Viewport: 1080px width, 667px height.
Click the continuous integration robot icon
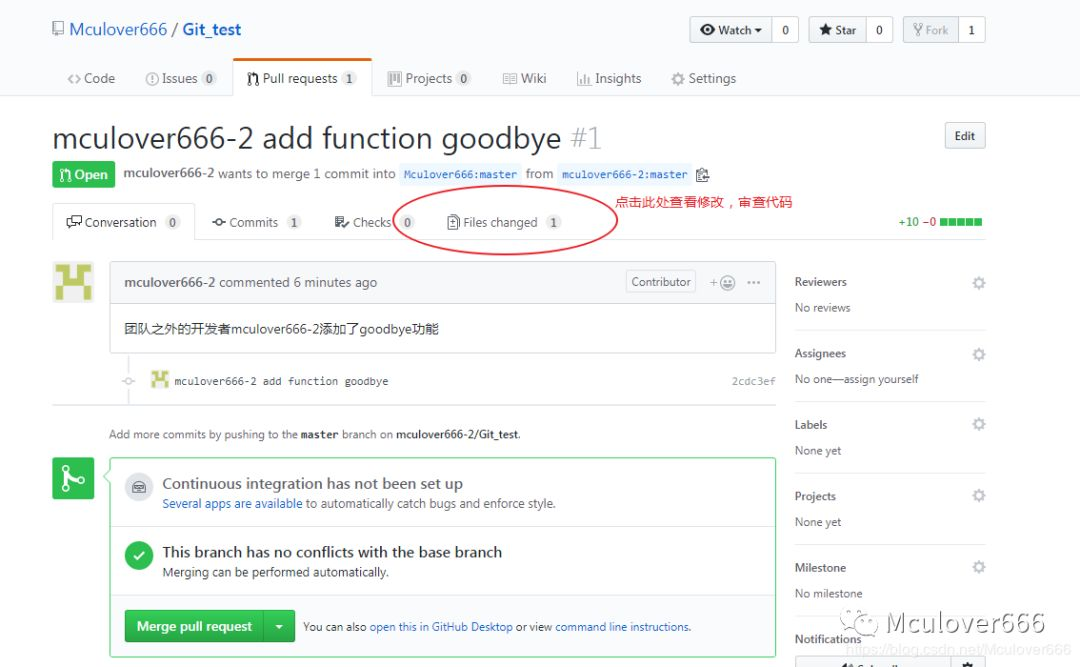[138, 487]
